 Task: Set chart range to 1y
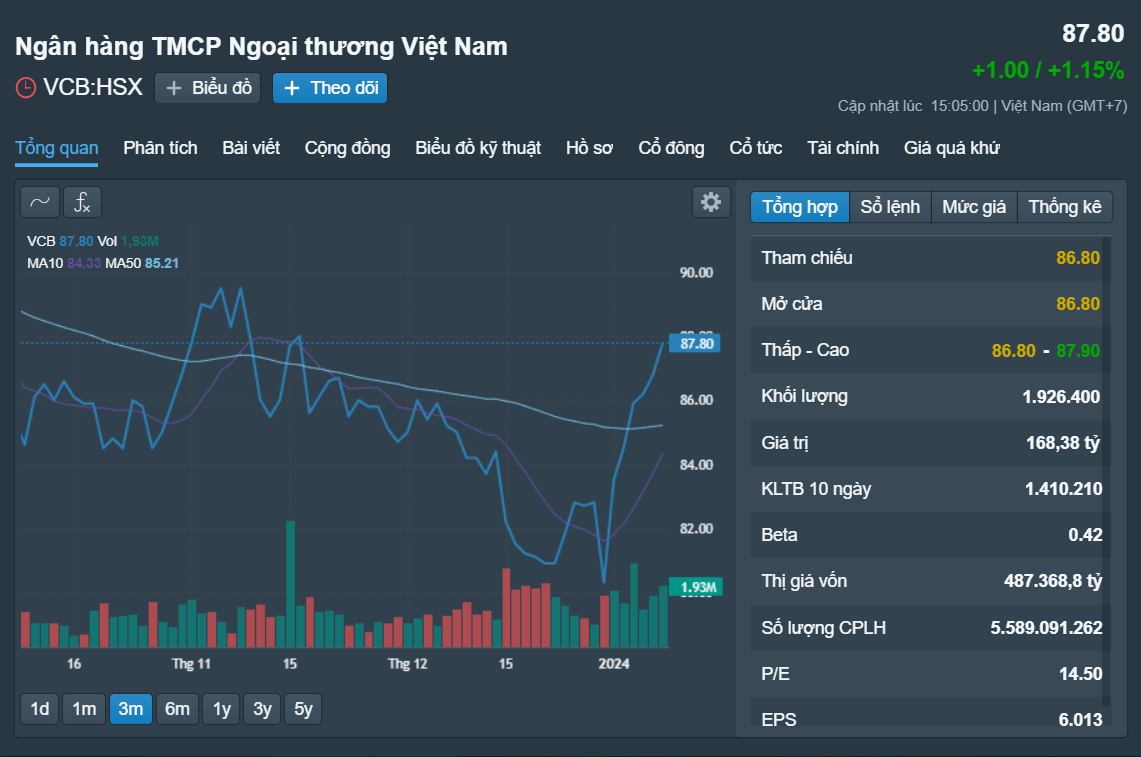tap(221, 709)
